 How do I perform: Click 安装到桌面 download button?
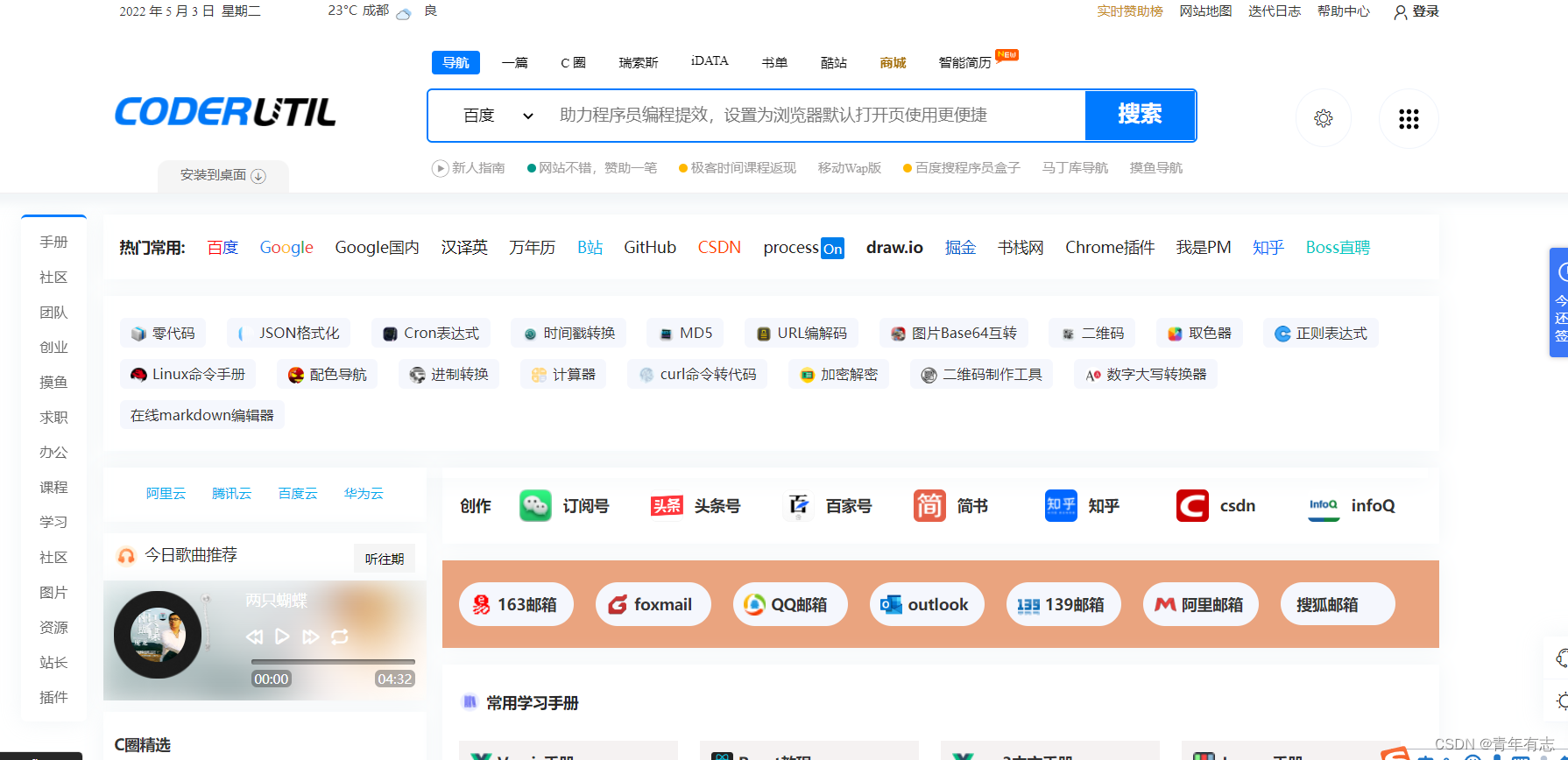click(222, 175)
